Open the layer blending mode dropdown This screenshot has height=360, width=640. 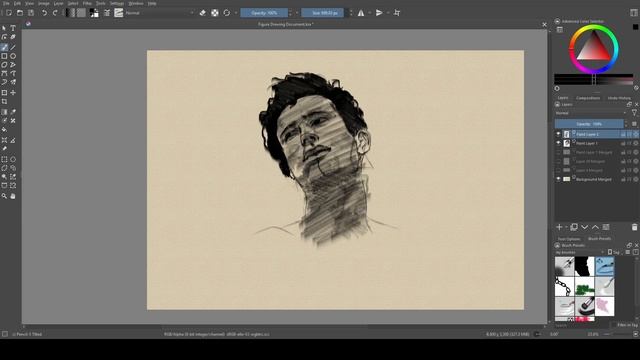point(591,113)
